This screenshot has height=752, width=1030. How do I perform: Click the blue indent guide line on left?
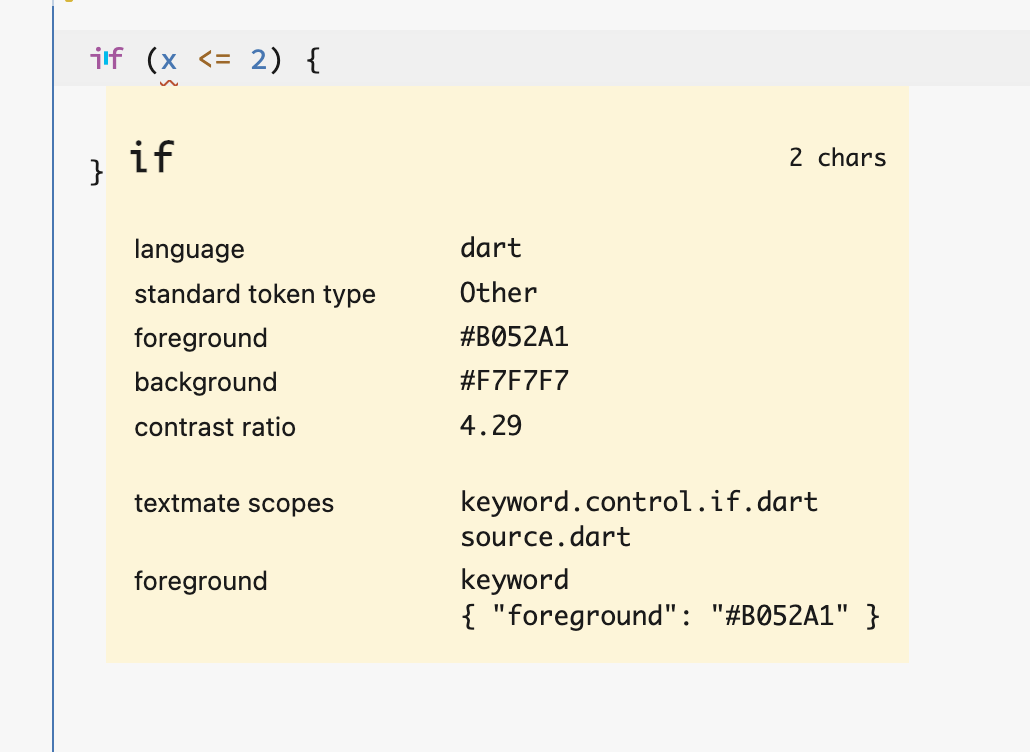tap(52, 400)
